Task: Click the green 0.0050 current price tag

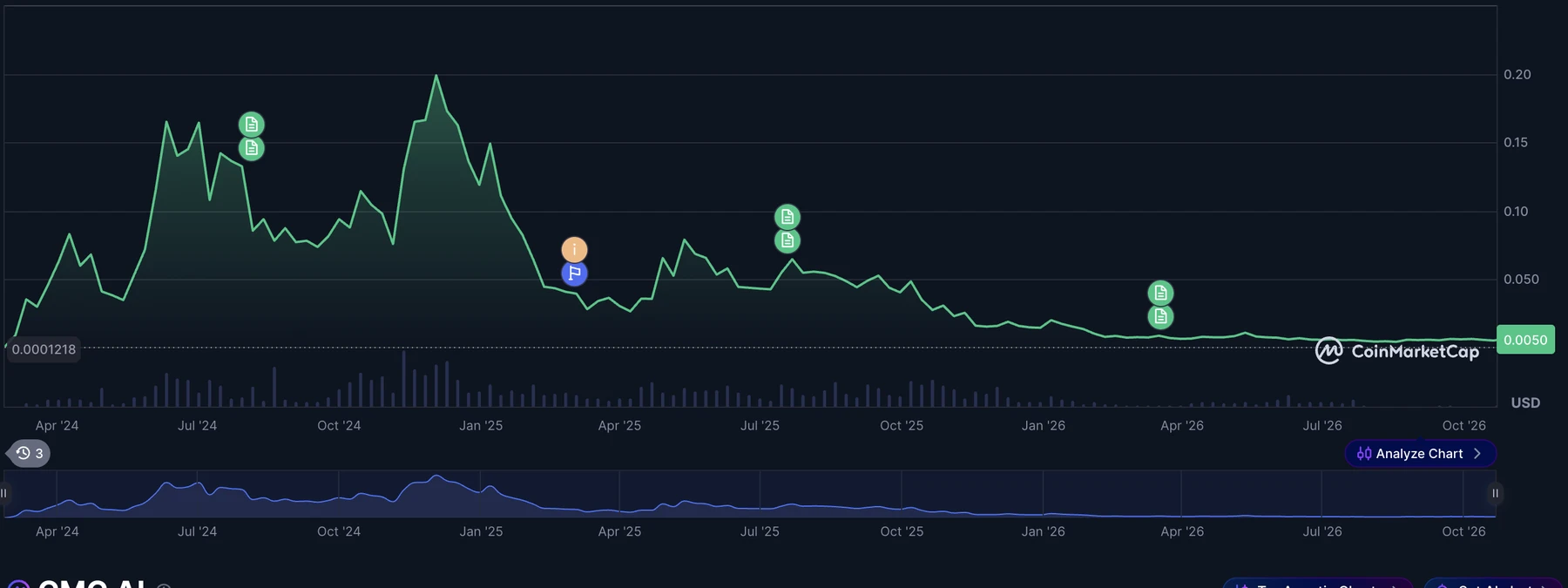Action: 1525,340
